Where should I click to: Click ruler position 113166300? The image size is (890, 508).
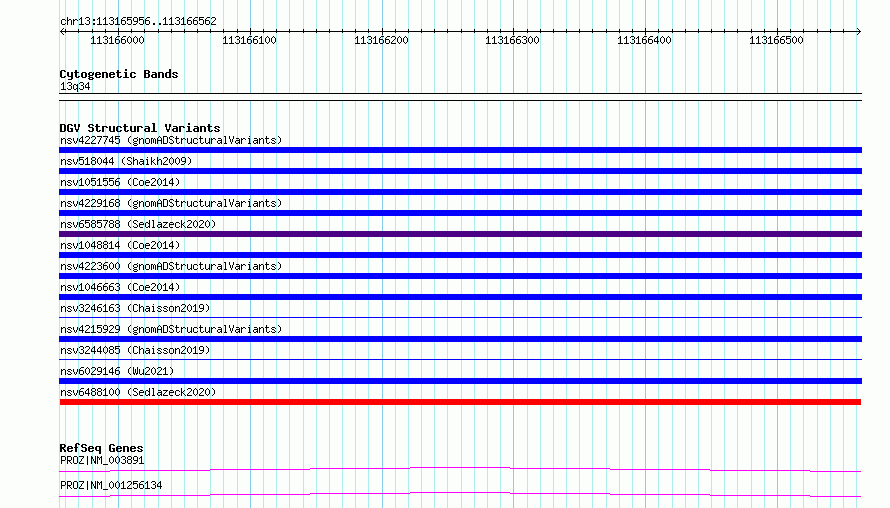[512, 40]
